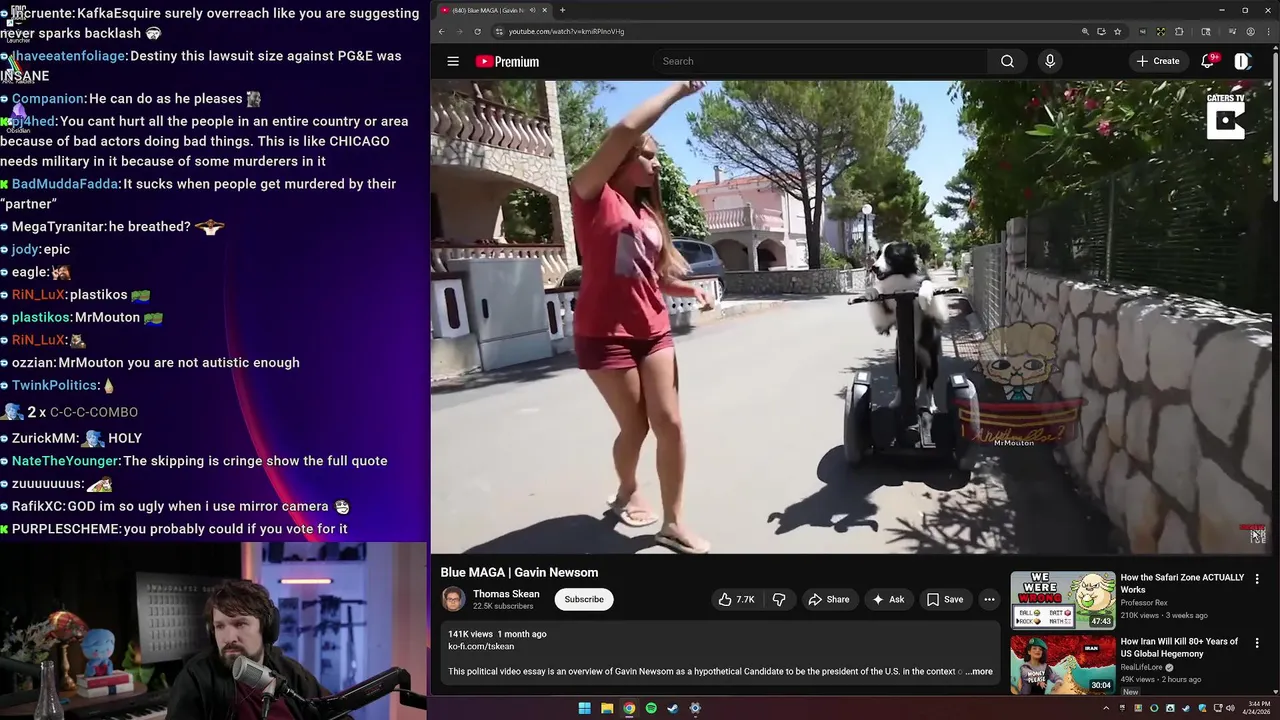The width and height of the screenshot is (1280, 720).
Task: Click the YouTube page scrollbar
Action: click(x=1276, y=125)
